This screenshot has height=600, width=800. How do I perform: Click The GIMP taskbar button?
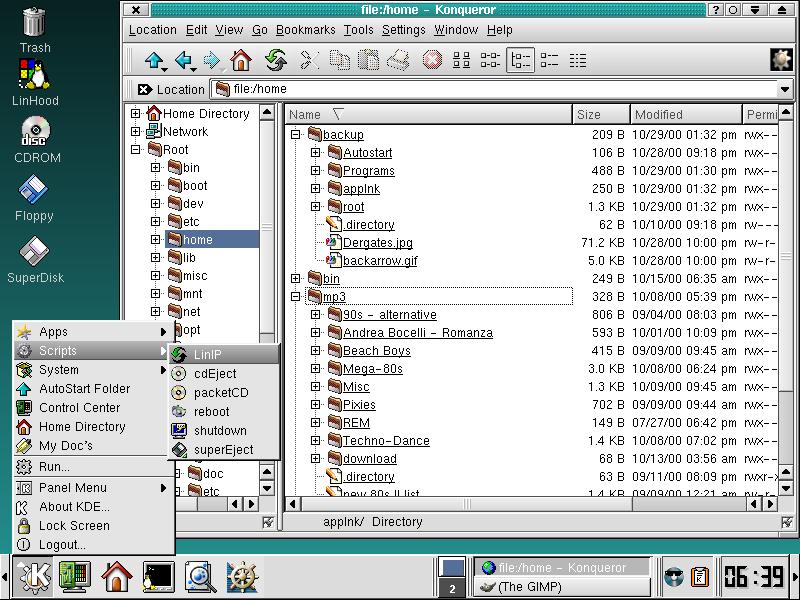560,587
